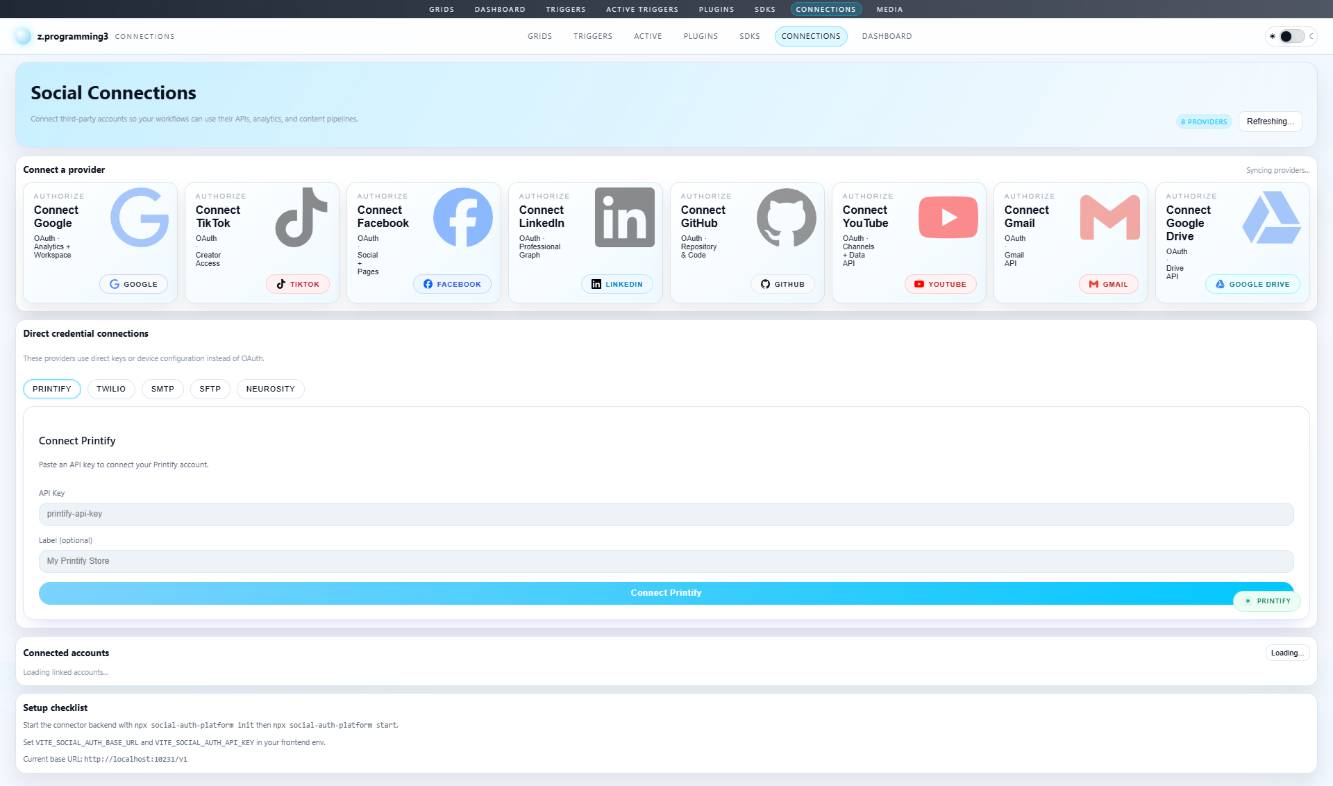Viewport: 1333px width, 786px height.
Task: Authorize with the GOOGLE pill button
Action: tap(134, 284)
